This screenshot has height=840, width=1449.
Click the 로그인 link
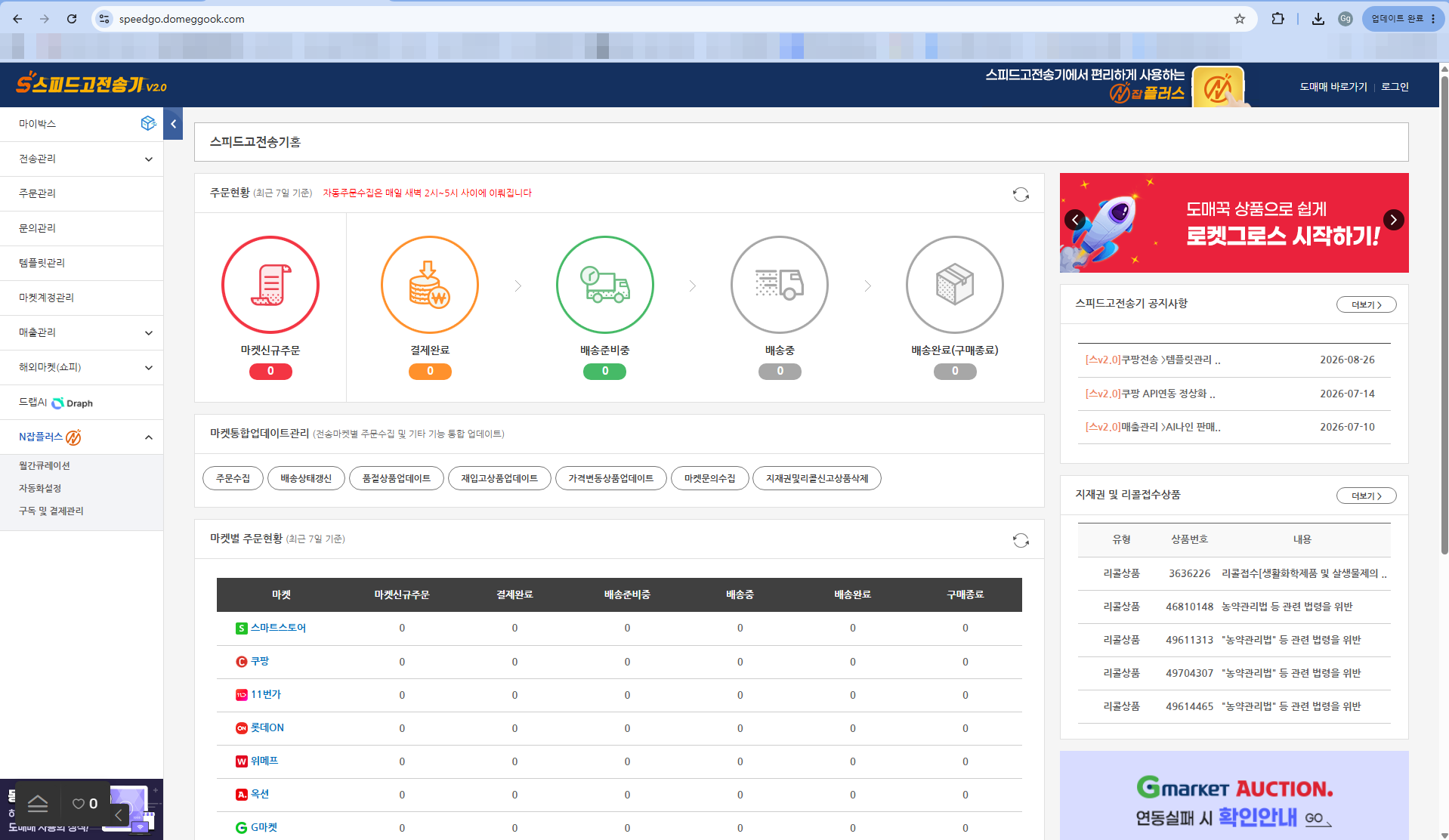click(x=1395, y=87)
